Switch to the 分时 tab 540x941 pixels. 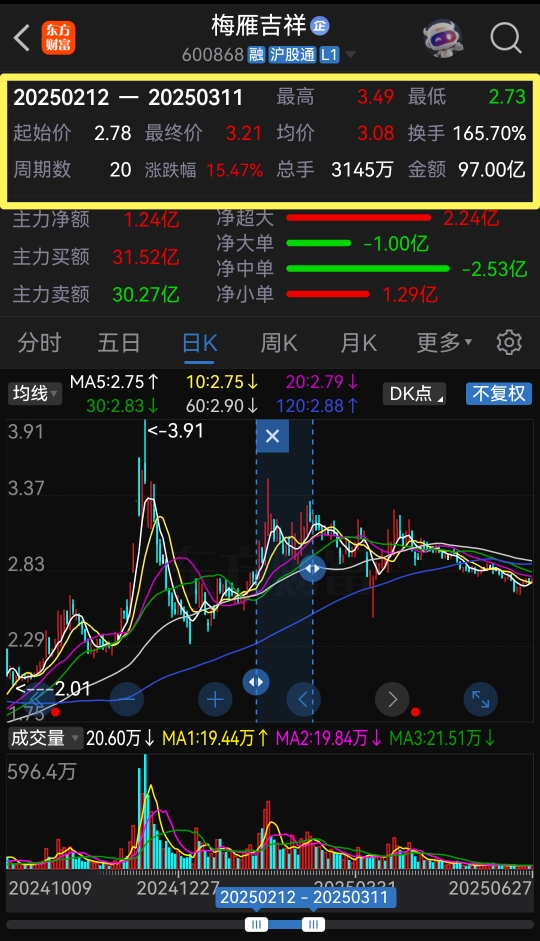(x=39, y=343)
